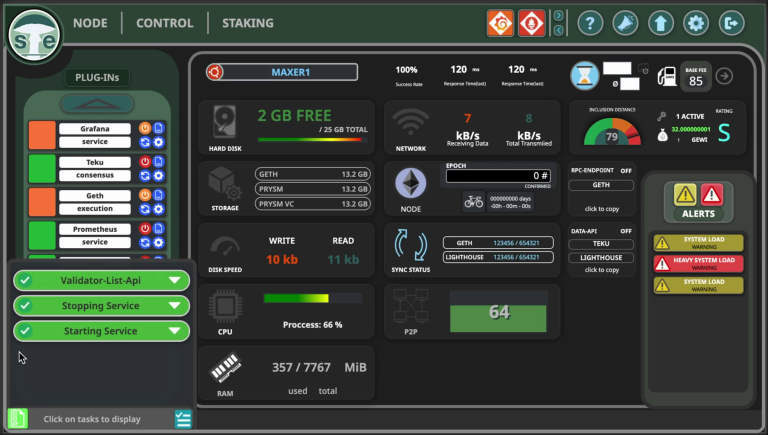768x435 pixels.
Task: Click the red critical alerts icon
Action: tap(712, 194)
